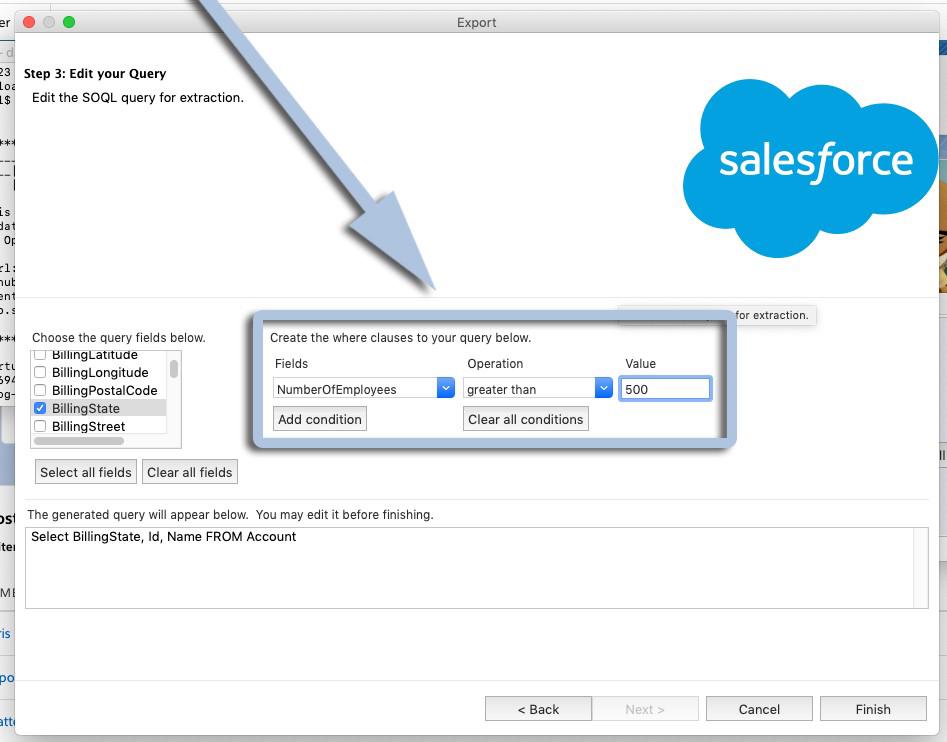
Task: Click the red close window button
Action: tap(29, 22)
